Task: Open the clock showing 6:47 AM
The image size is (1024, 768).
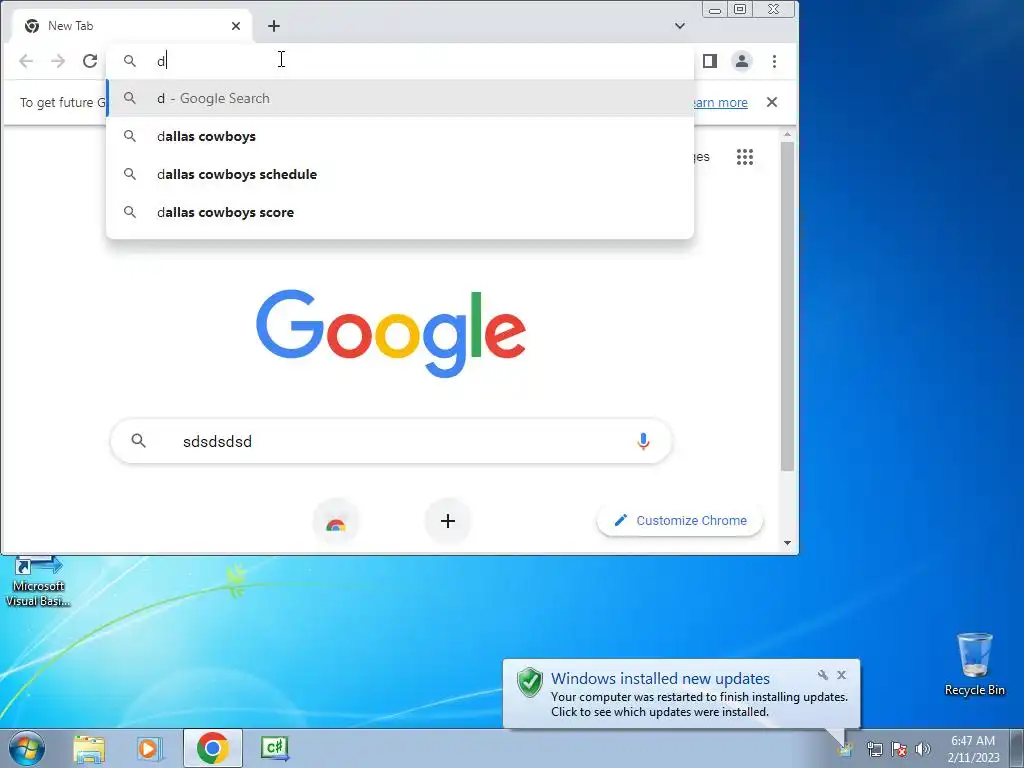Action: tap(973, 749)
